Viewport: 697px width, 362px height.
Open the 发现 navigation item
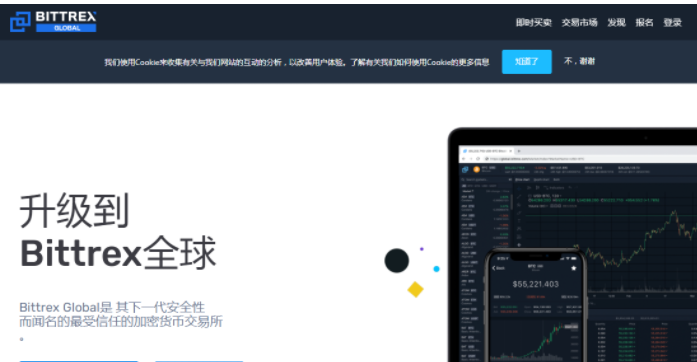pos(617,22)
